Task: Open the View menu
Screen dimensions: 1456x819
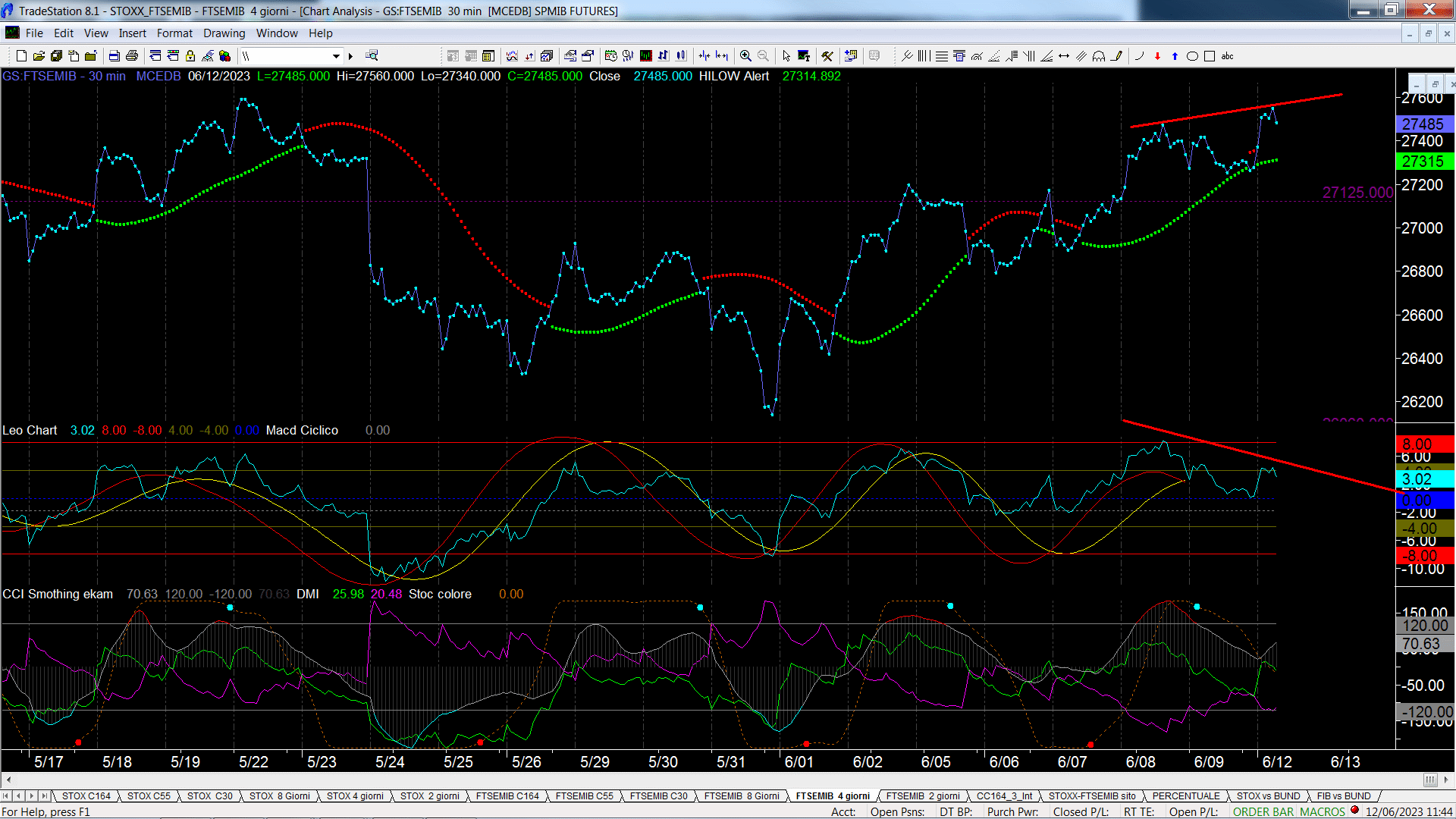Action: click(96, 33)
